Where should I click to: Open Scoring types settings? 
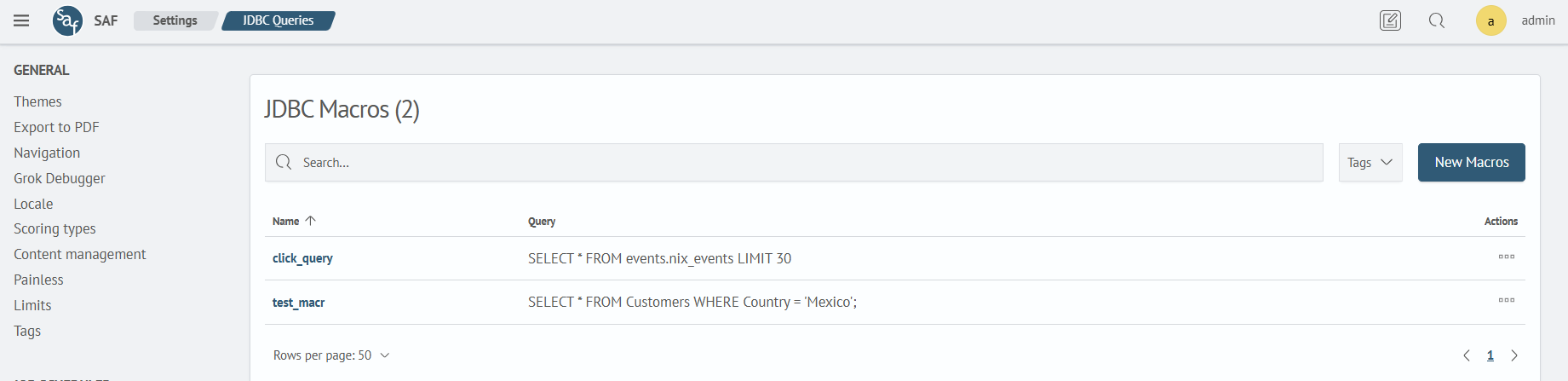coord(55,228)
